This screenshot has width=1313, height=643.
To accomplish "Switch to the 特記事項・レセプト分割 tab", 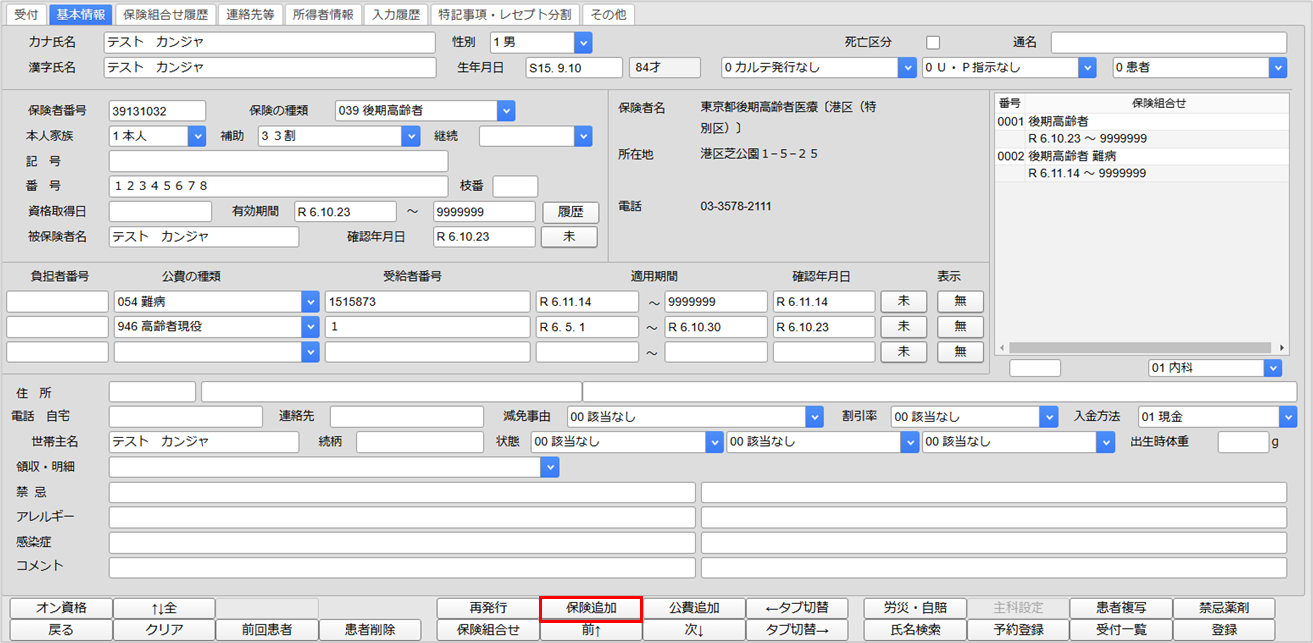I will tap(505, 15).
